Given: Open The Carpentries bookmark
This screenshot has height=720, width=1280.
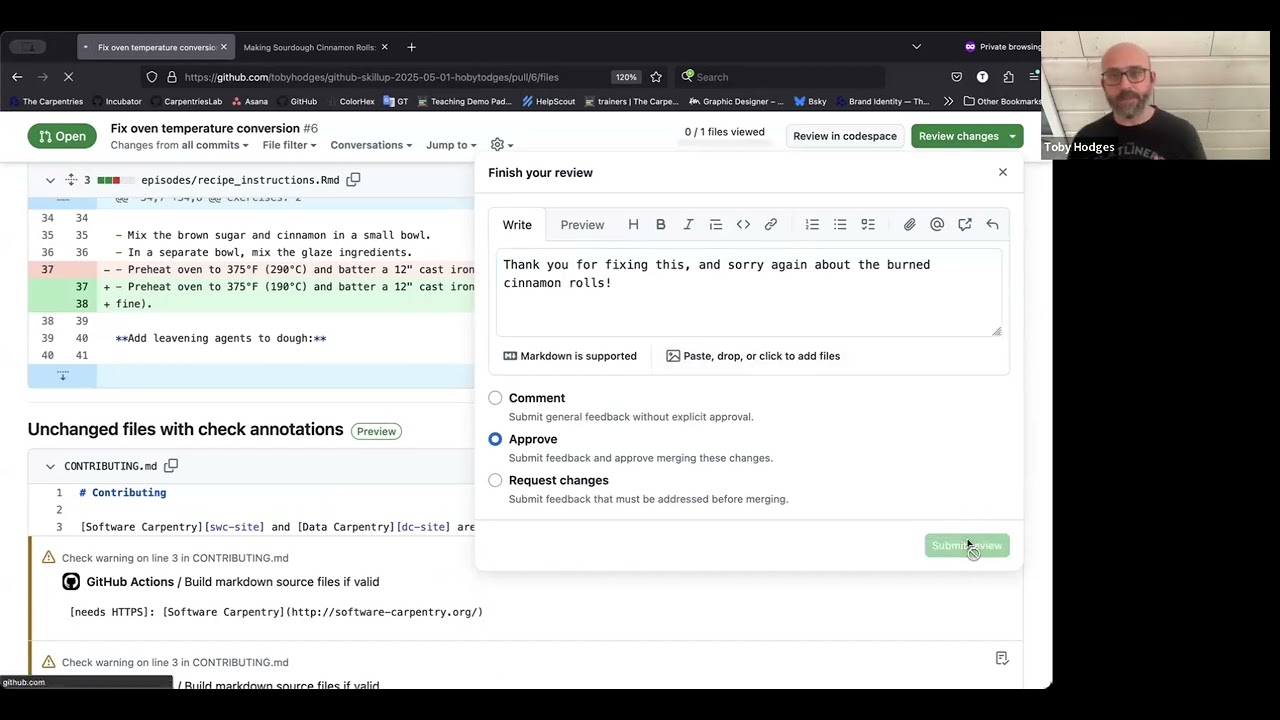Looking at the screenshot, I should [45, 101].
